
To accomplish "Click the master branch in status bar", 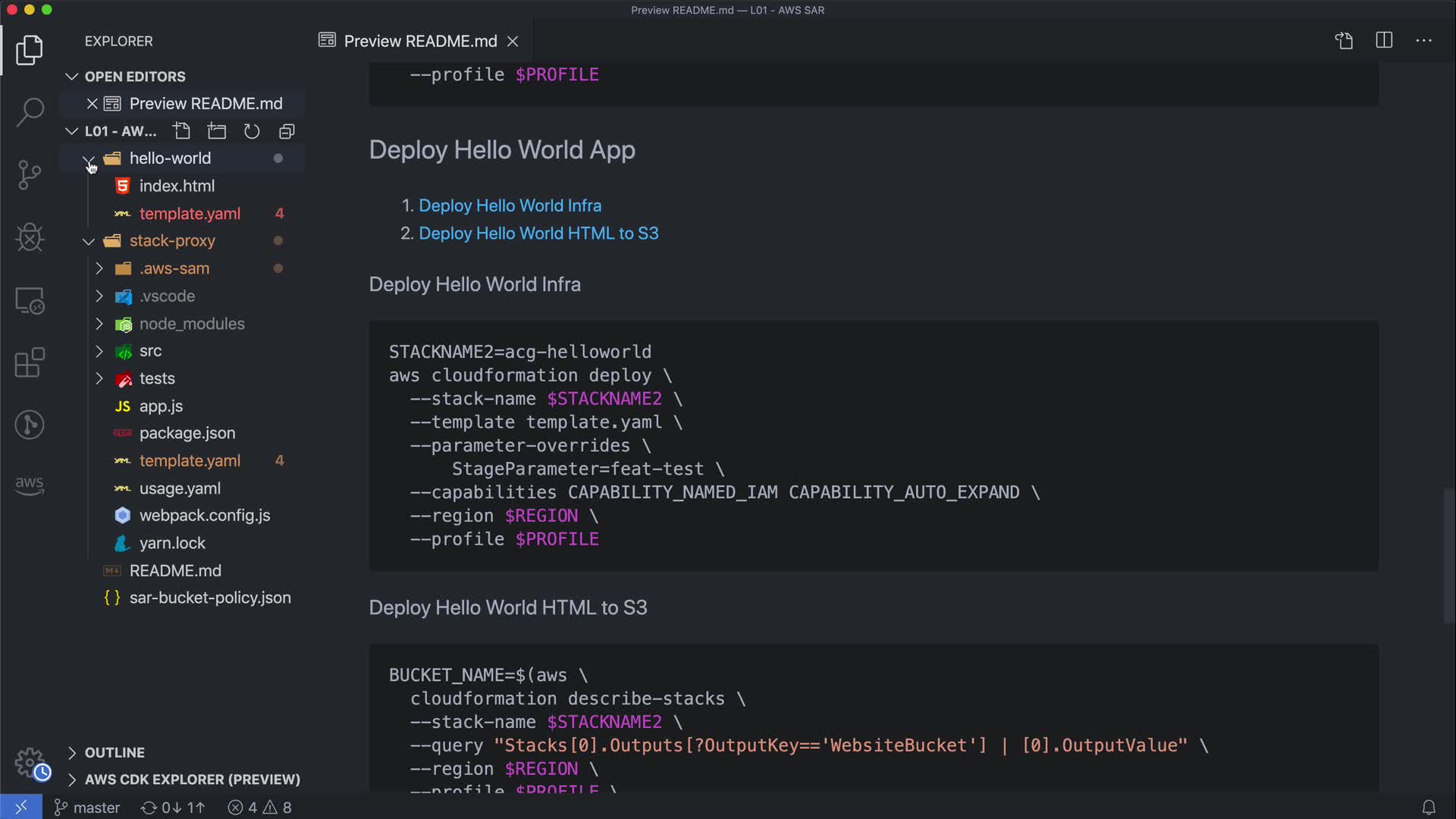I will tap(88, 808).
